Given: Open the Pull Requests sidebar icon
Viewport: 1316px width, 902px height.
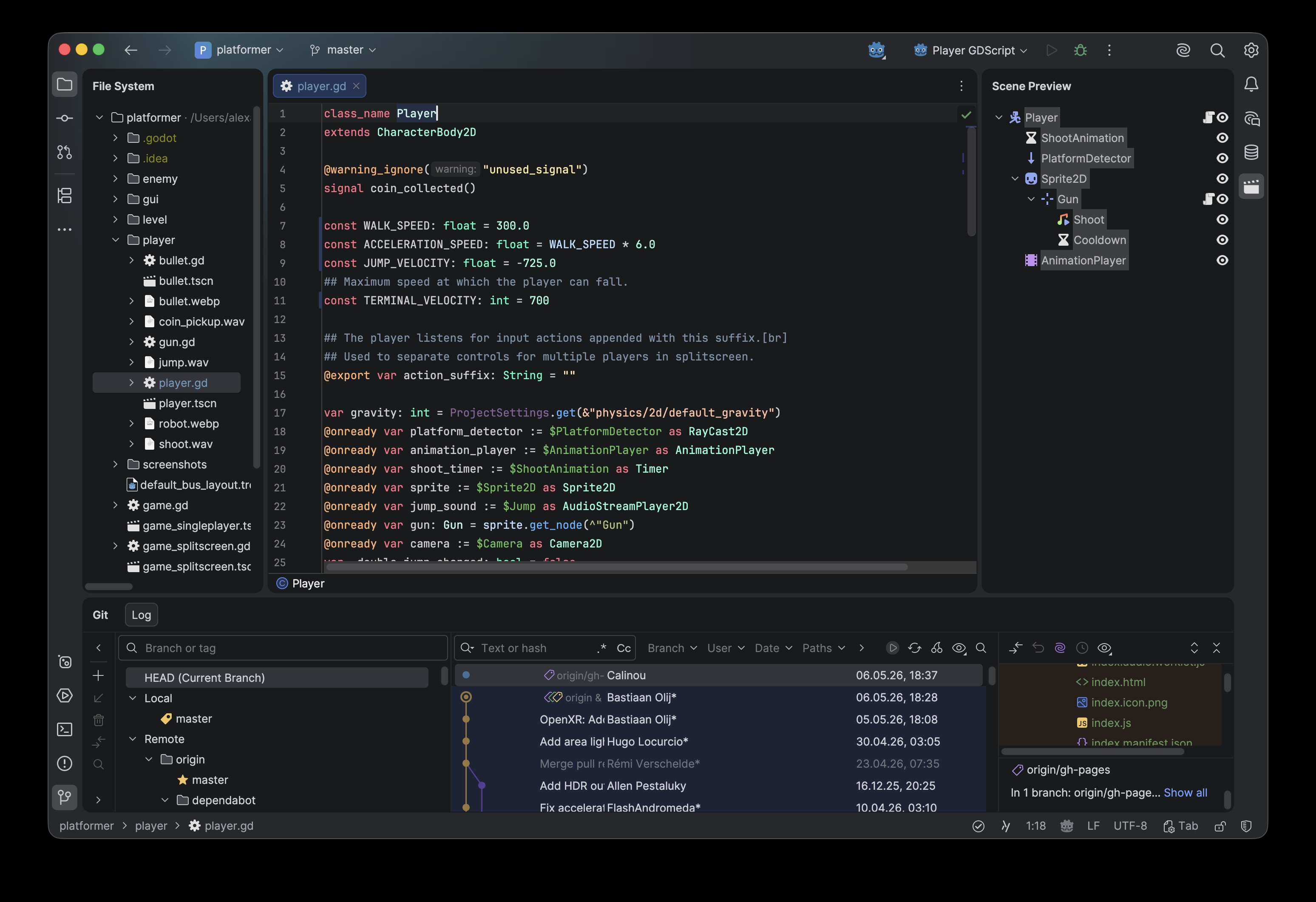Looking at the screenshot, I should [x=65, y=152].
